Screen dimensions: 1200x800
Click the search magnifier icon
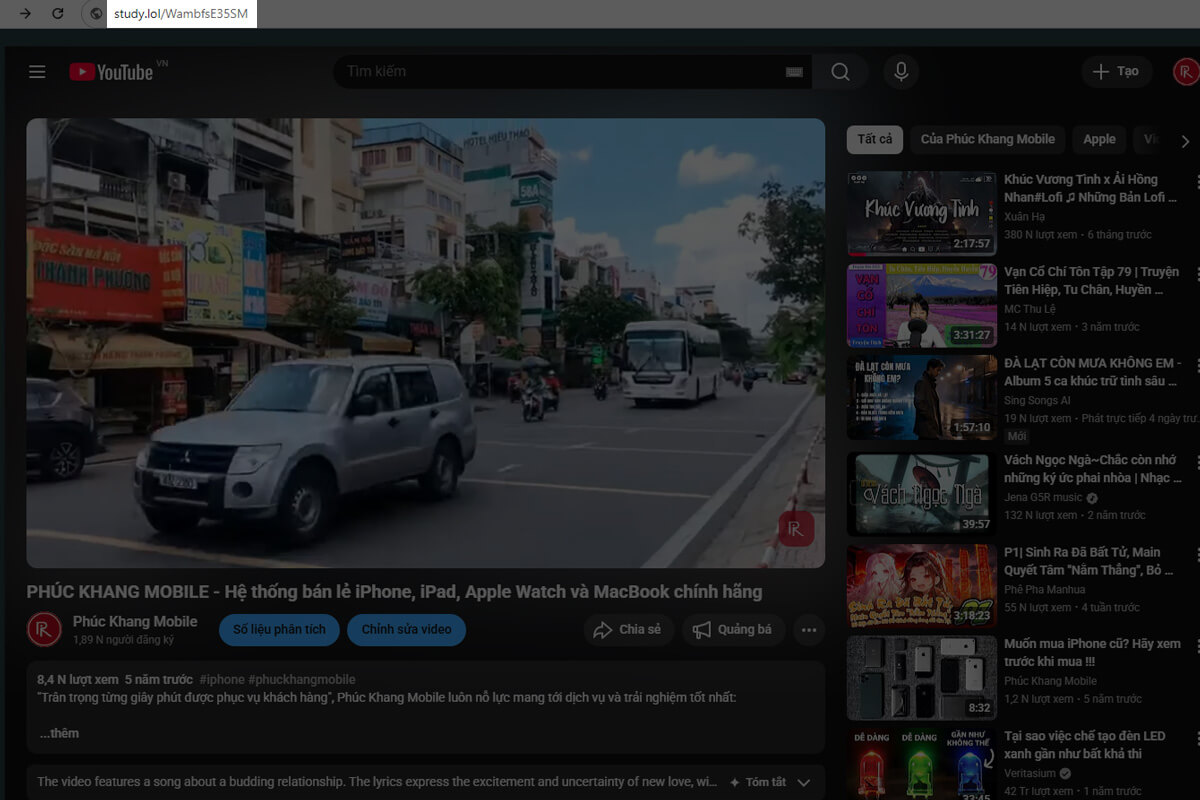[x=840, y=71]
